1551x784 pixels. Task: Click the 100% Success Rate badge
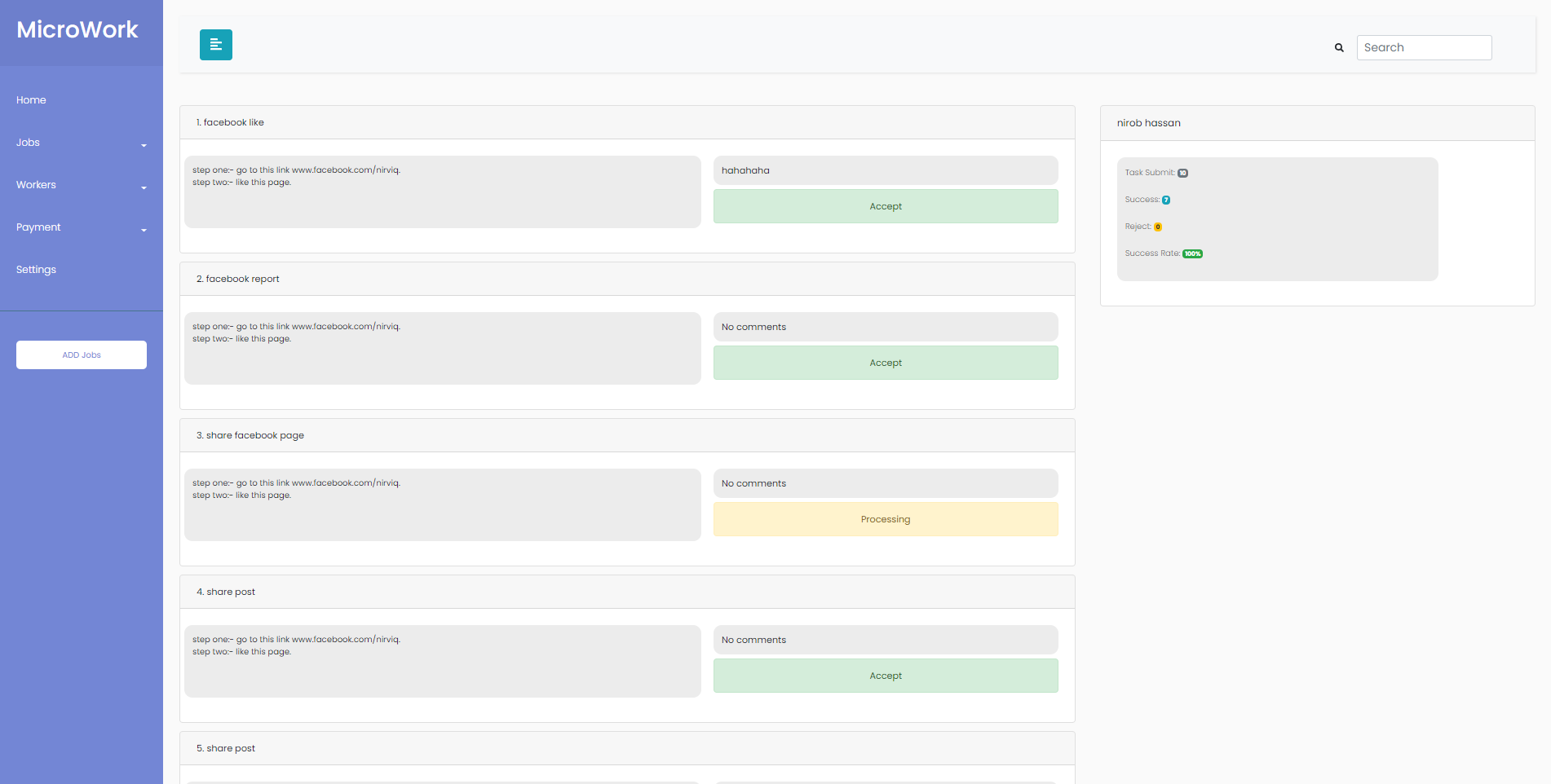[x=1193, y=253]
